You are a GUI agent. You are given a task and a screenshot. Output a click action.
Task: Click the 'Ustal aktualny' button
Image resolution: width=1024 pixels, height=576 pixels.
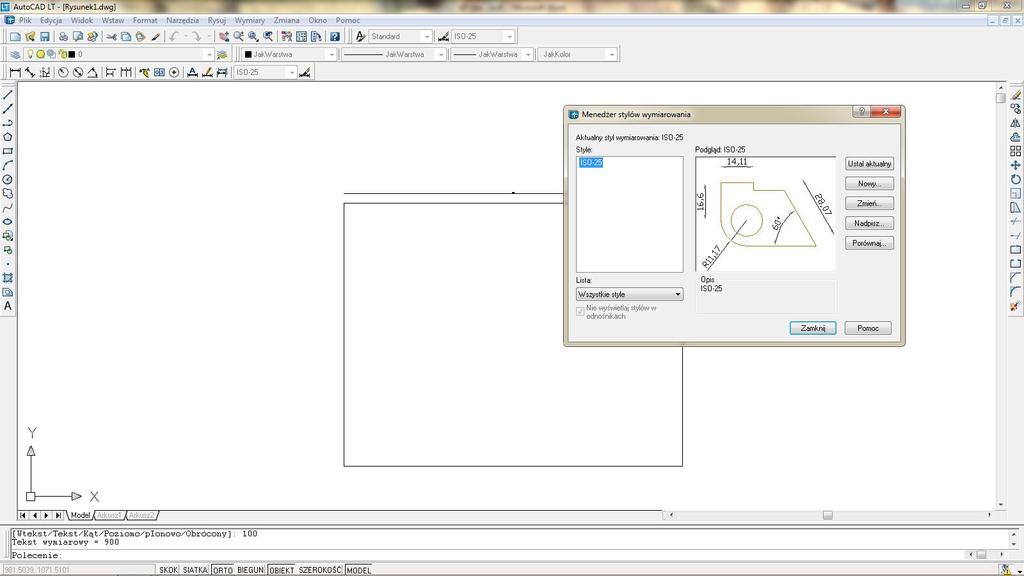869,164
